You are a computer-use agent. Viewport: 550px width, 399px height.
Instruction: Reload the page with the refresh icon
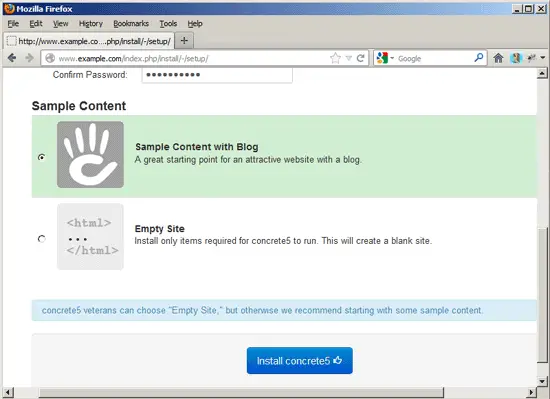pyautogui.click(x=360, y=58)
